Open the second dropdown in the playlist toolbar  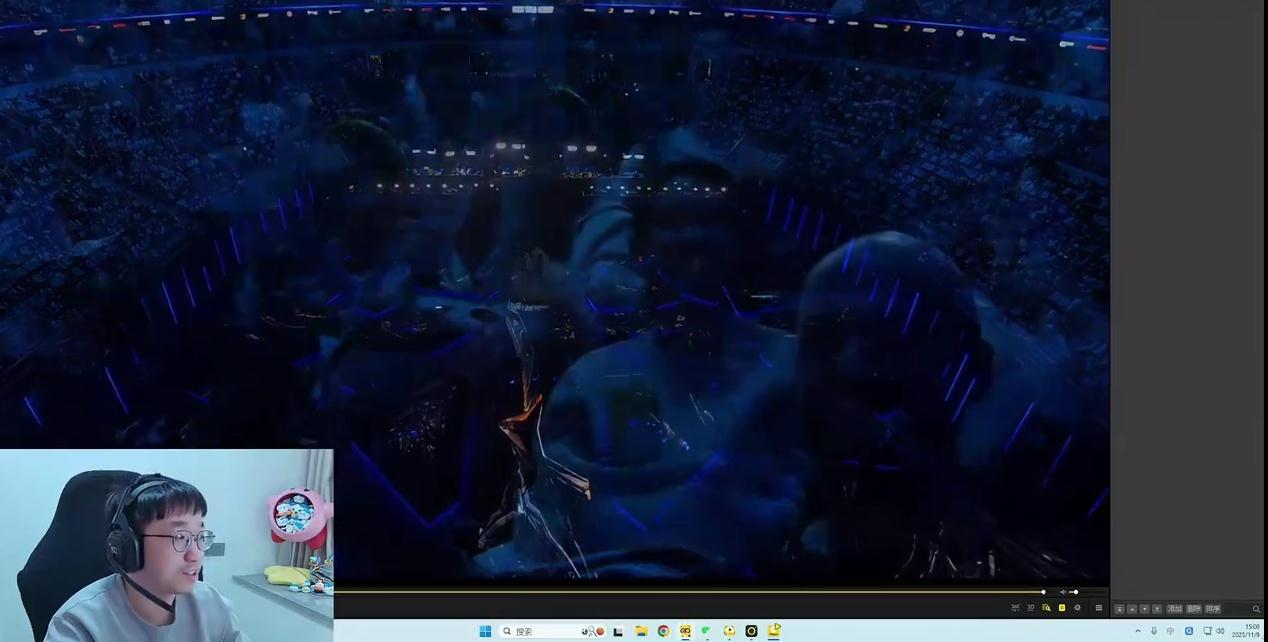pos(1131,608)
